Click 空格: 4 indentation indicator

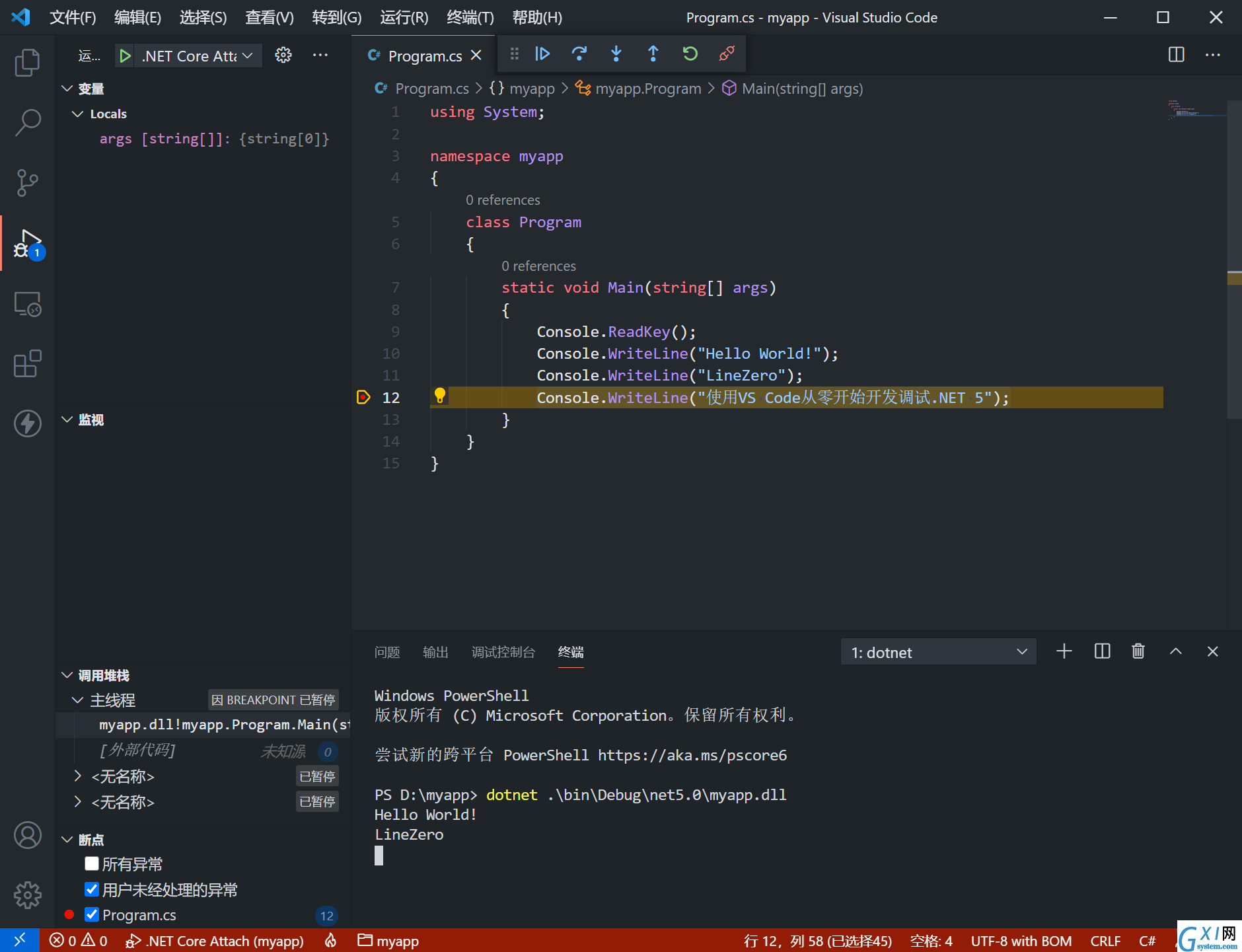click(x=931, y=940)
